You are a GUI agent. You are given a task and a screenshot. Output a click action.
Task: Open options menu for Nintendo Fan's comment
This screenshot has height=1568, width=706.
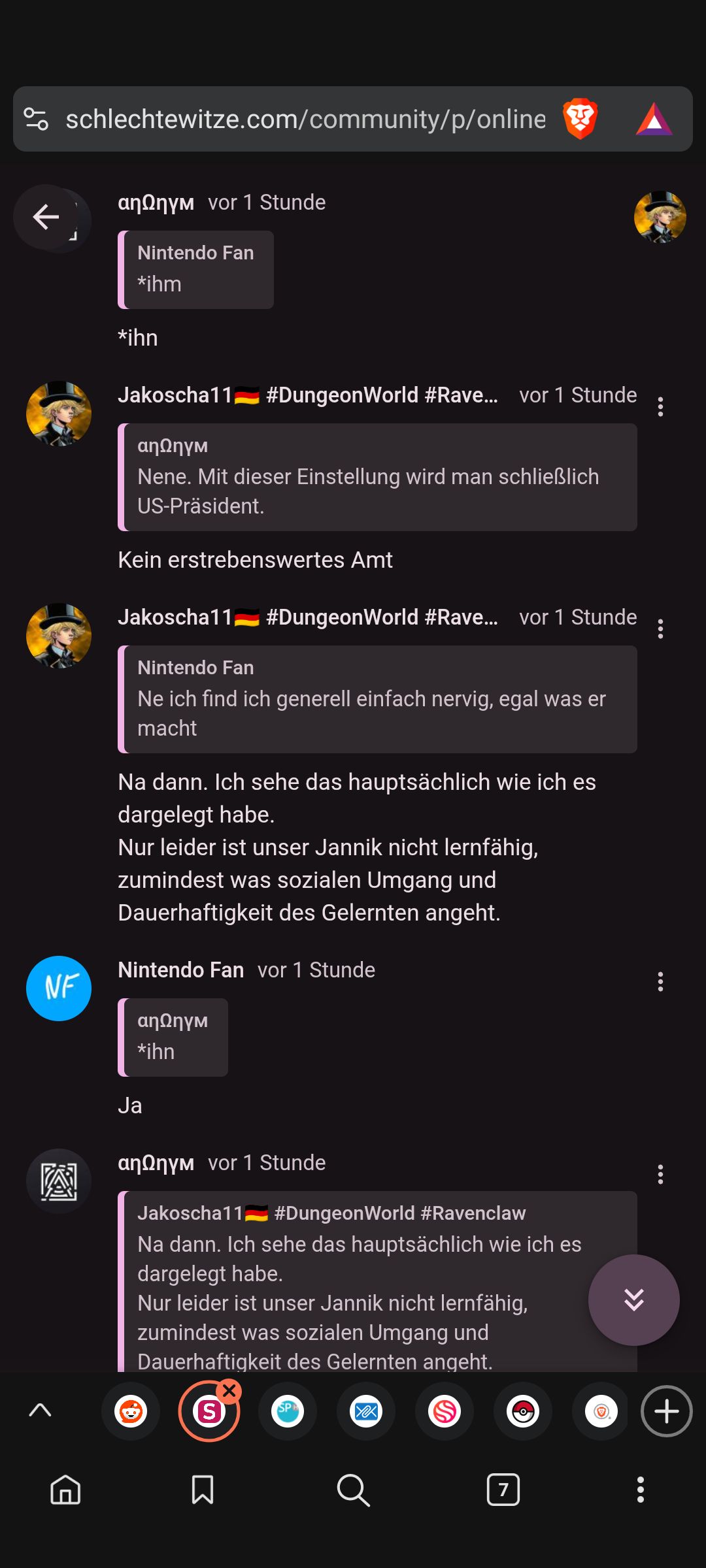[x=660, y=981]
